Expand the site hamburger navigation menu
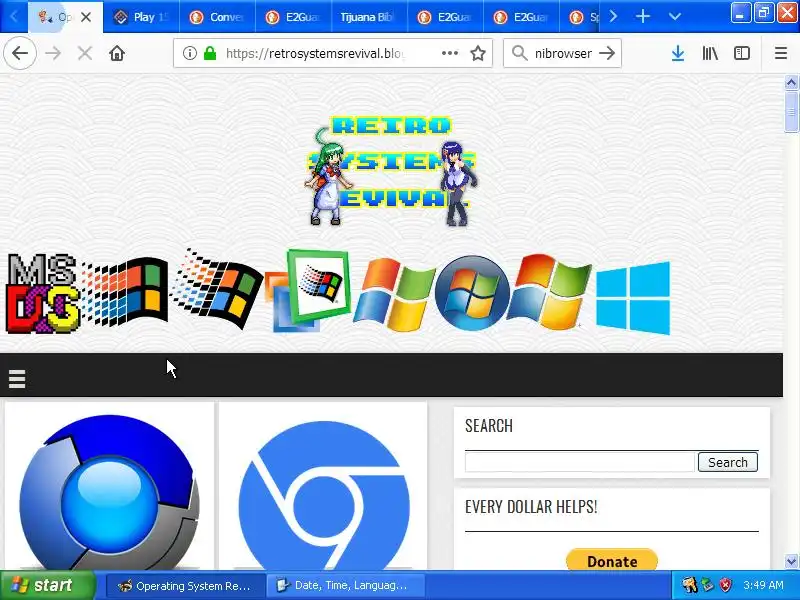This screenshot has width=800, height=600. 17,379
